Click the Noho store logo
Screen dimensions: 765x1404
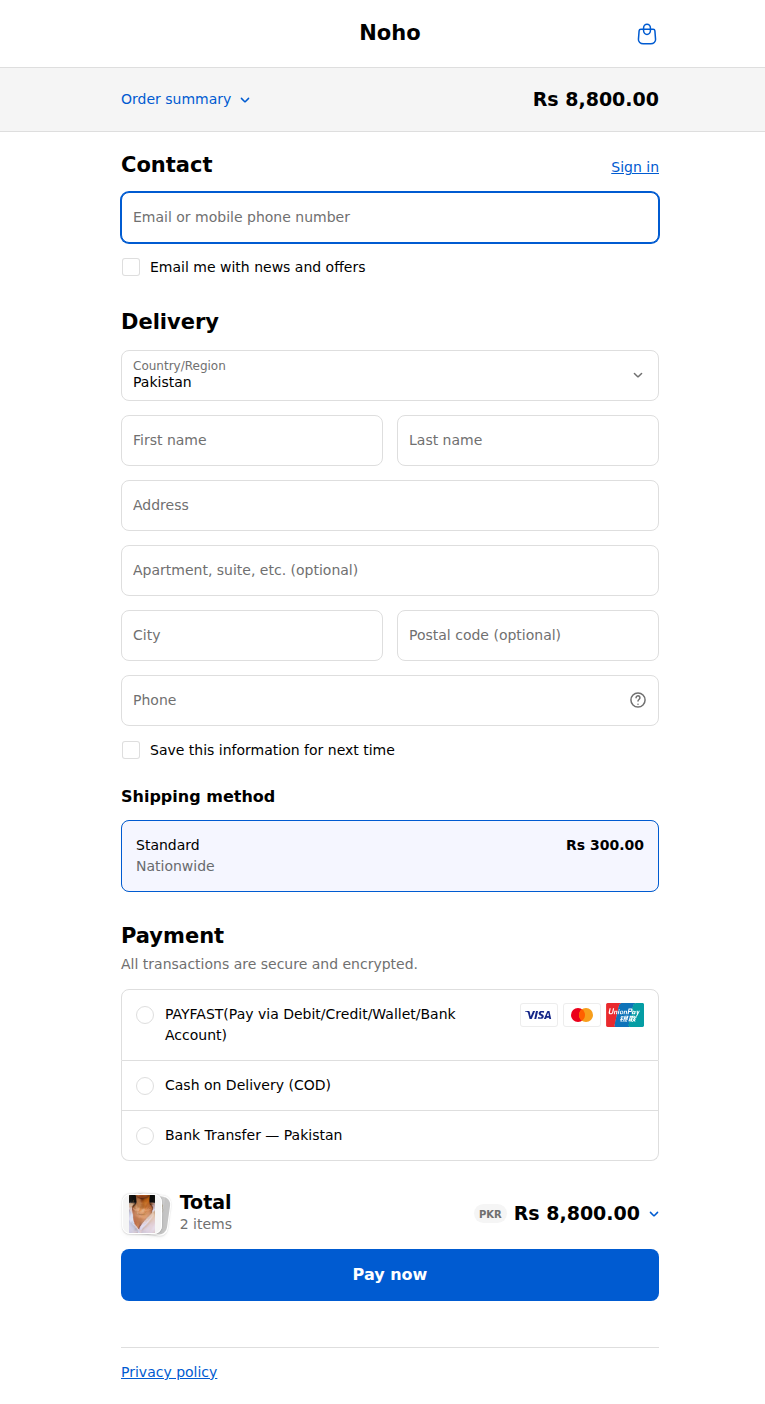(390, 32)
